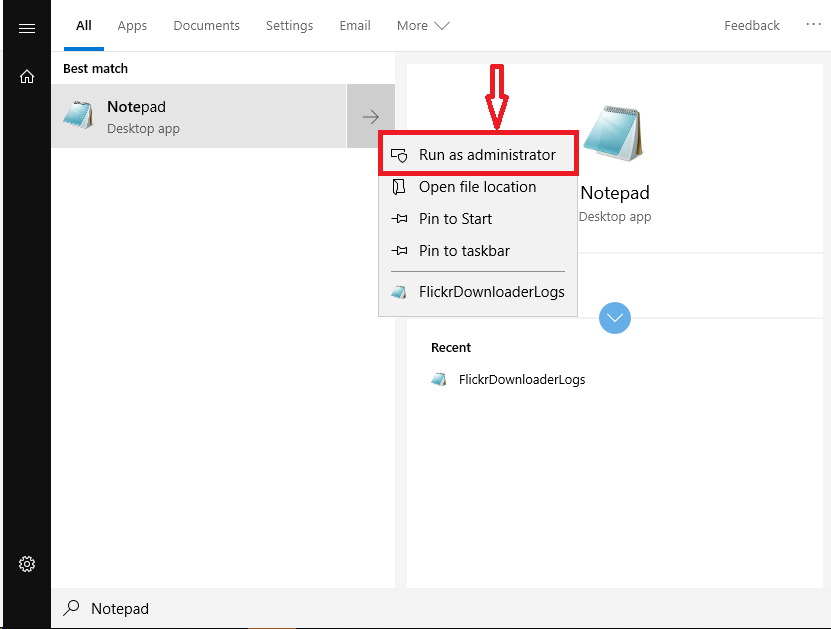Switch to the Documents tab

point(206,25)
